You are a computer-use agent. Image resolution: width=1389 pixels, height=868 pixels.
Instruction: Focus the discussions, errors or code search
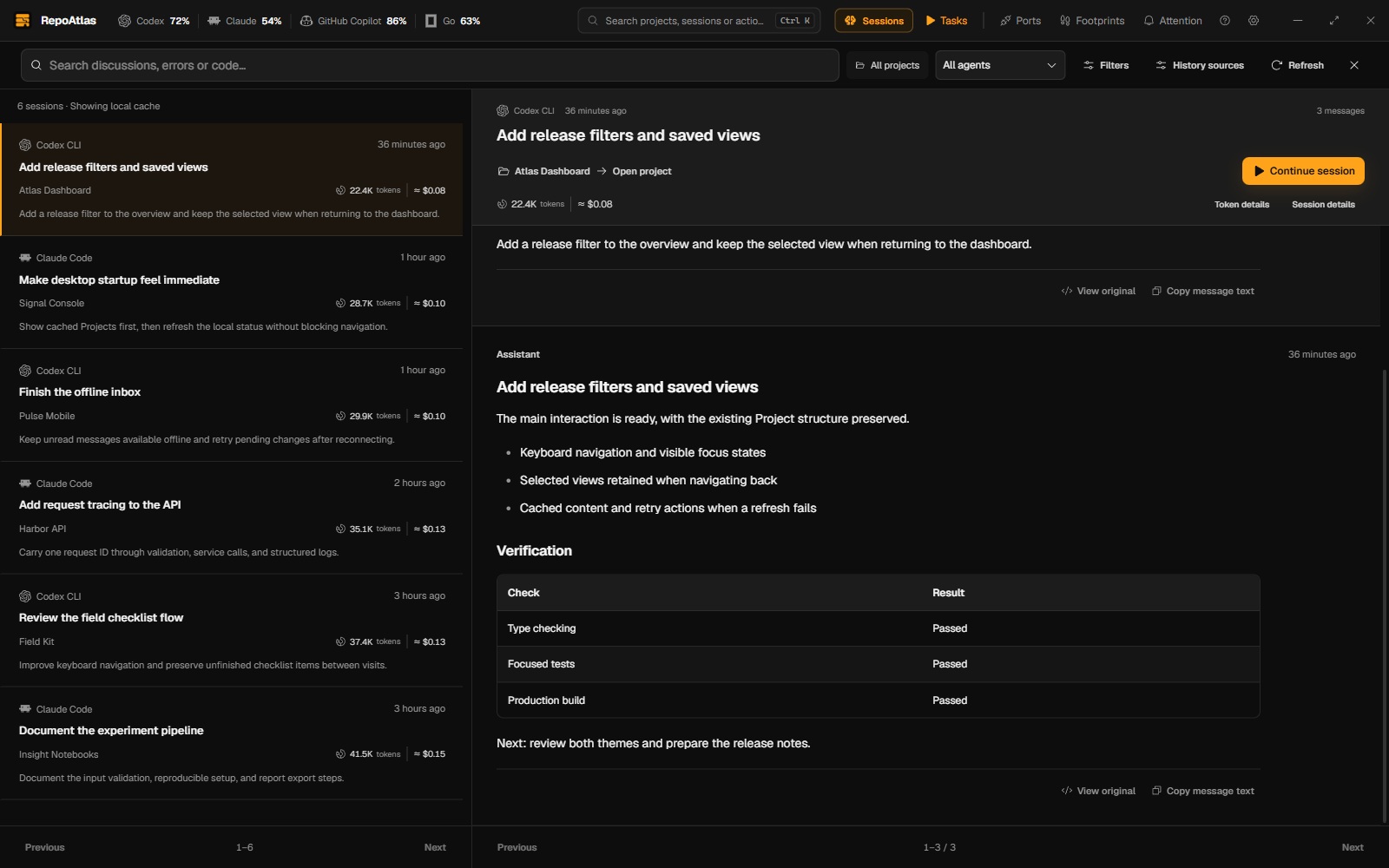(430, 65)
